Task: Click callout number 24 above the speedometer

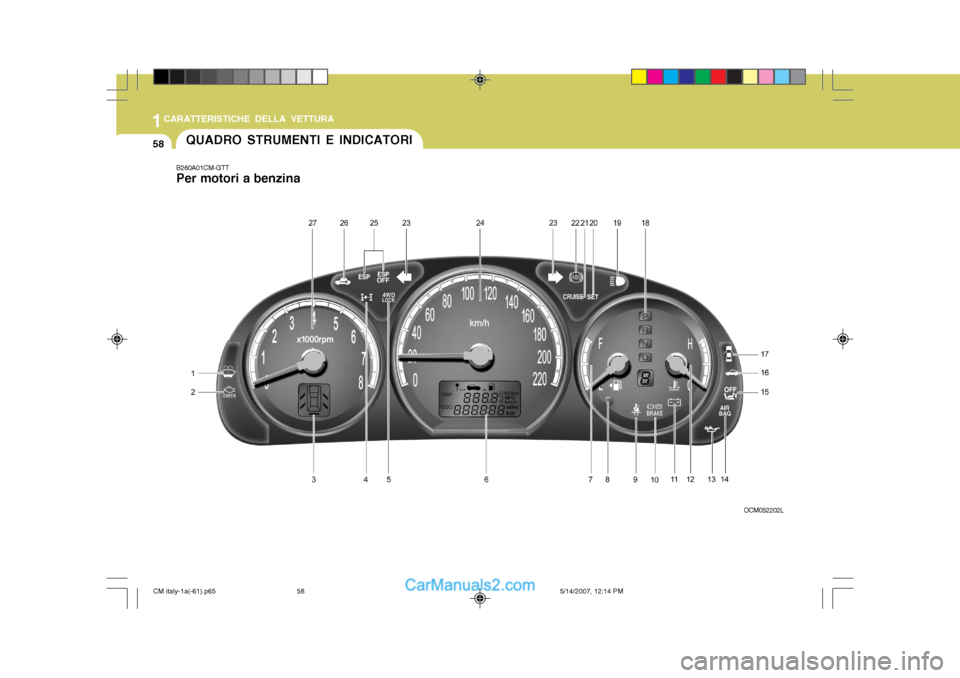Action: (x=480, y=223)
